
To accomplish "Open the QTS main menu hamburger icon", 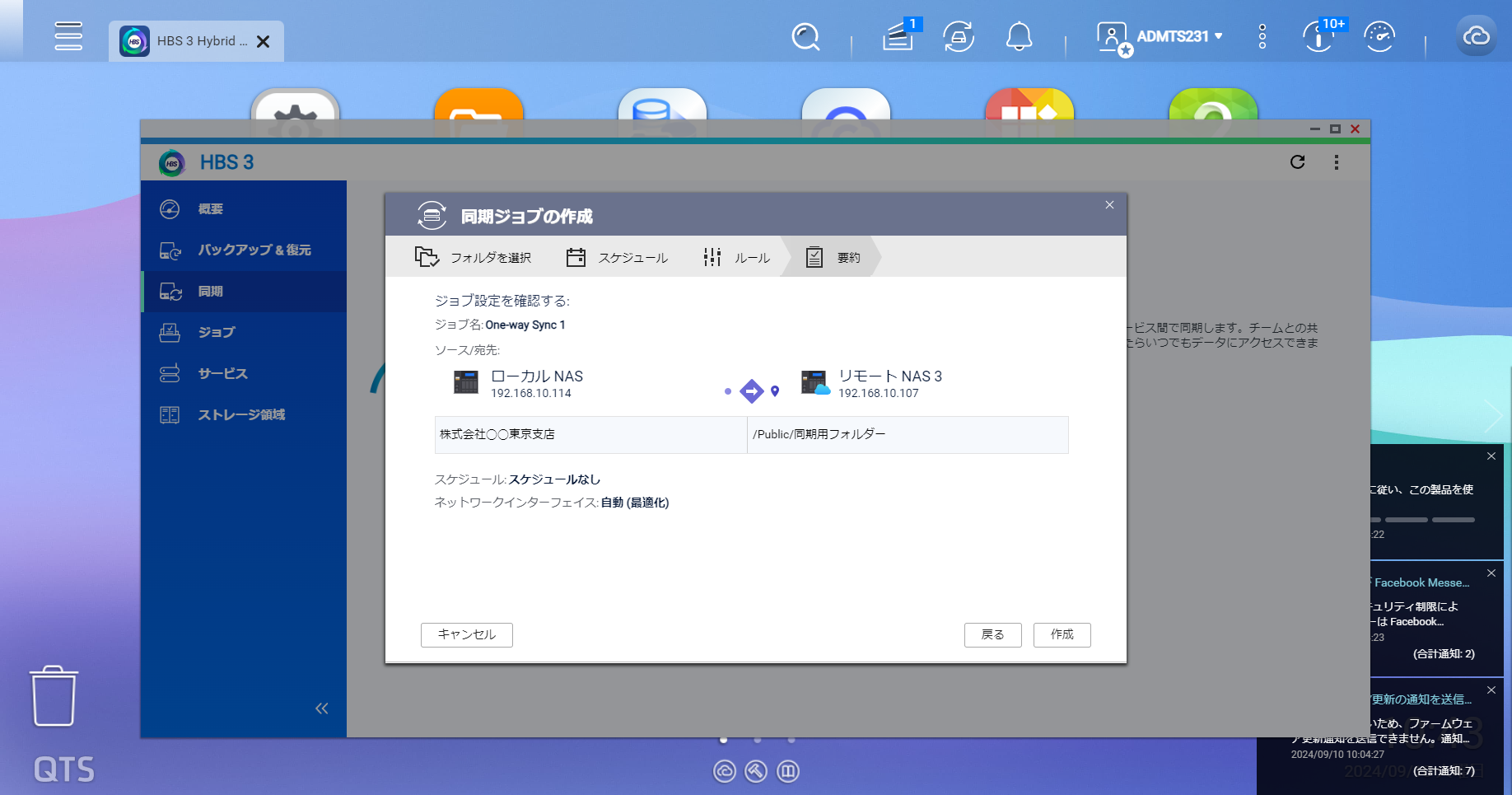I will 68,36.
